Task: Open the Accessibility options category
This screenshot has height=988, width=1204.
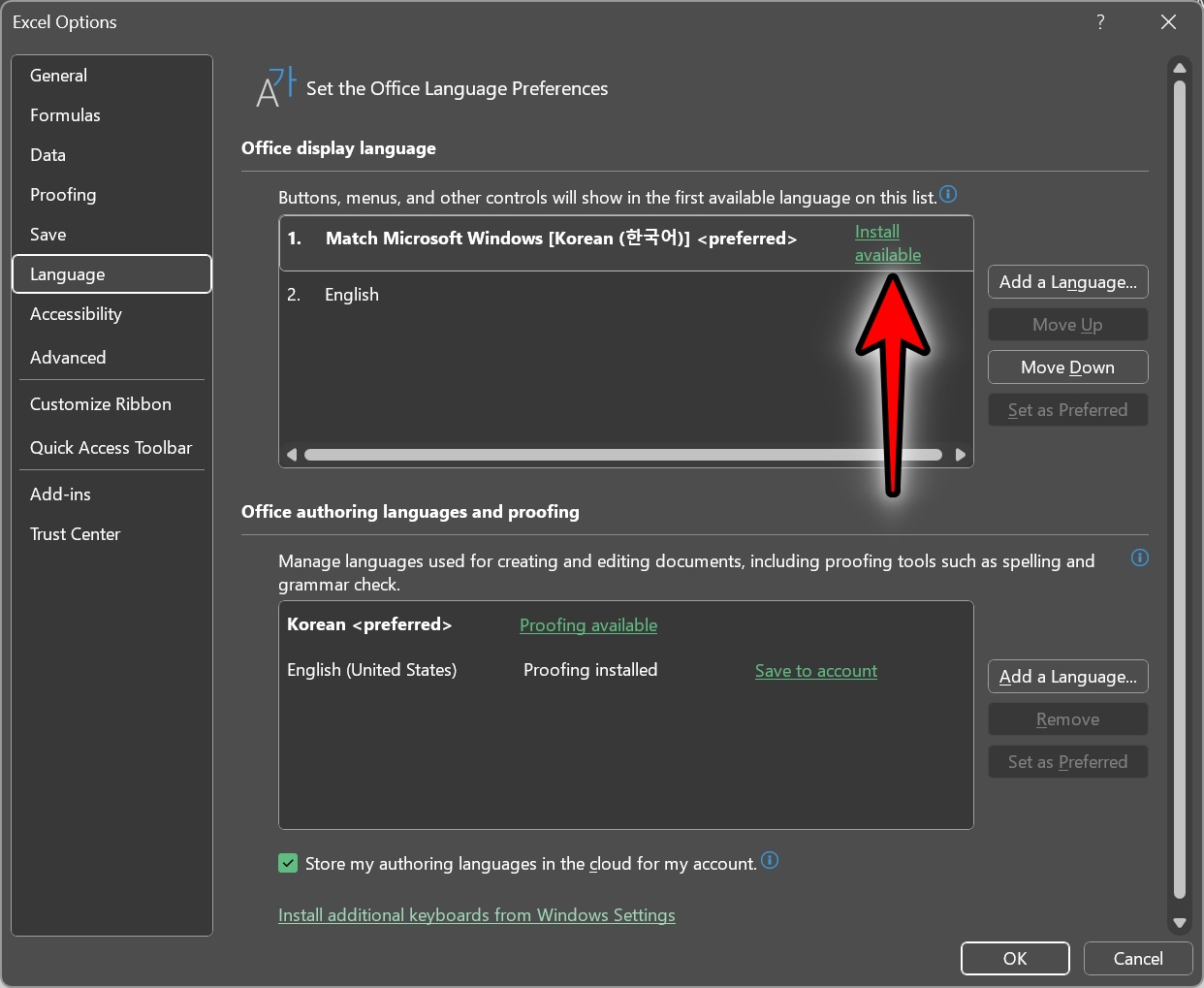Action: [111, 314]
